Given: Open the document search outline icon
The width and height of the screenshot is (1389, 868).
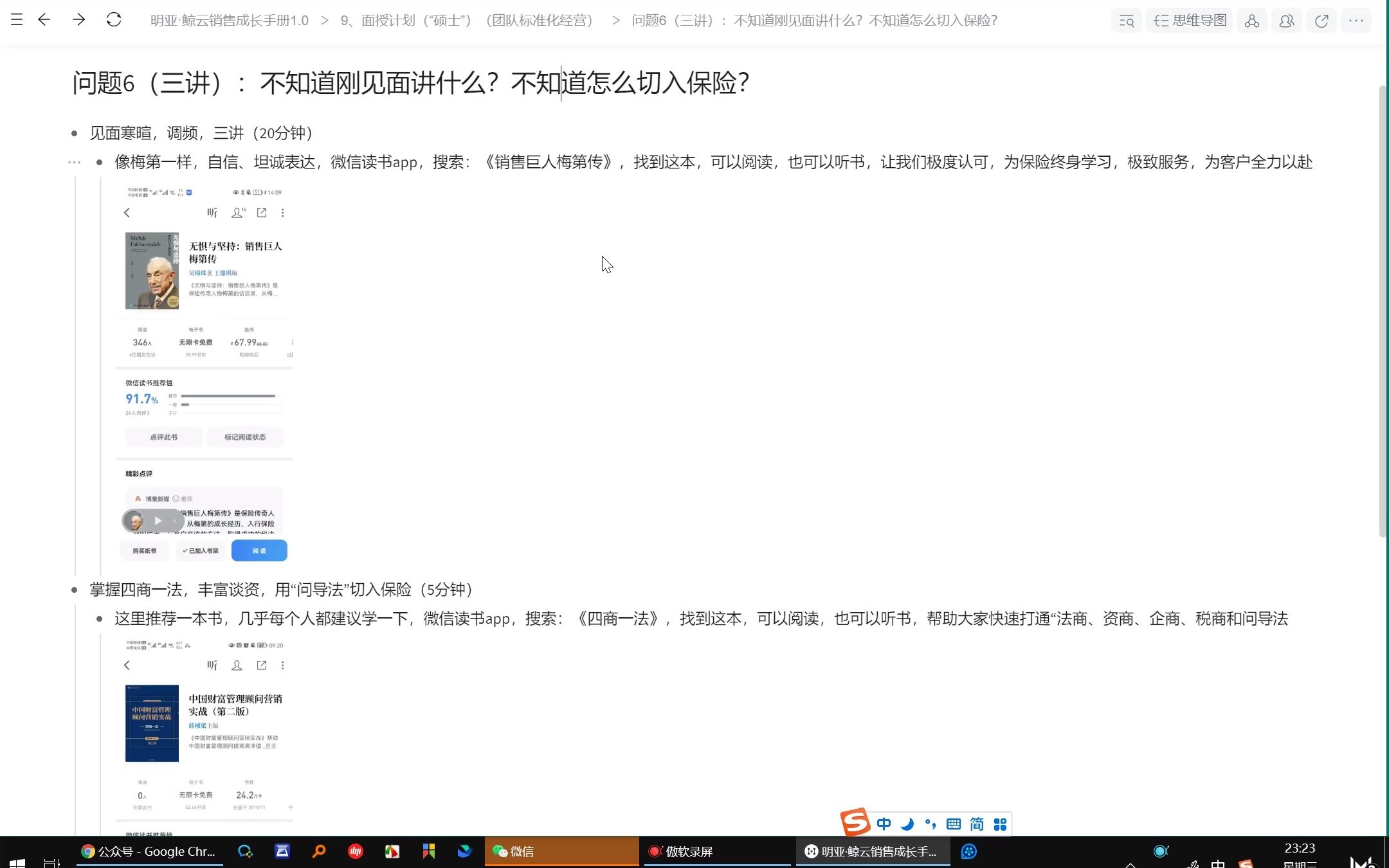Looking at the screenshot, I should click(x=1127, y=21).
